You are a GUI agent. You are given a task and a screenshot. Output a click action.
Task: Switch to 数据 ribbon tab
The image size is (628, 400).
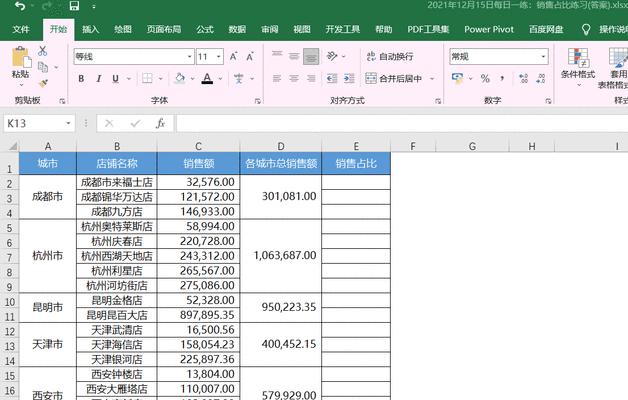point(237,29)
